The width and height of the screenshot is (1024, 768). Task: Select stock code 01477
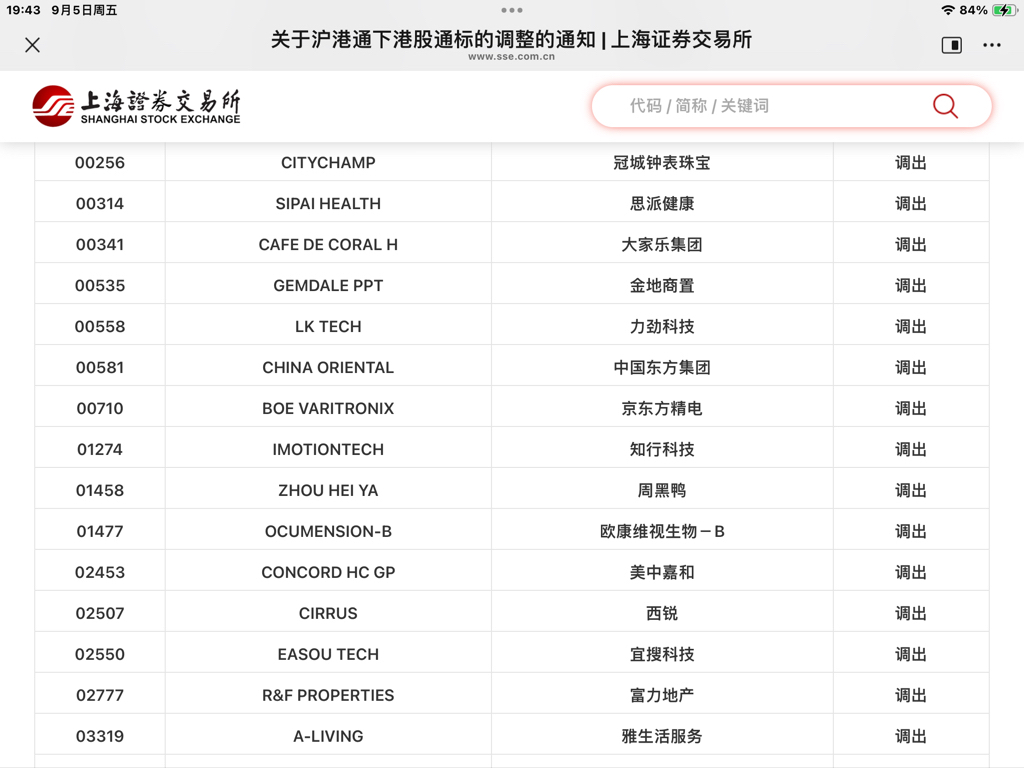tap(100, 532)
